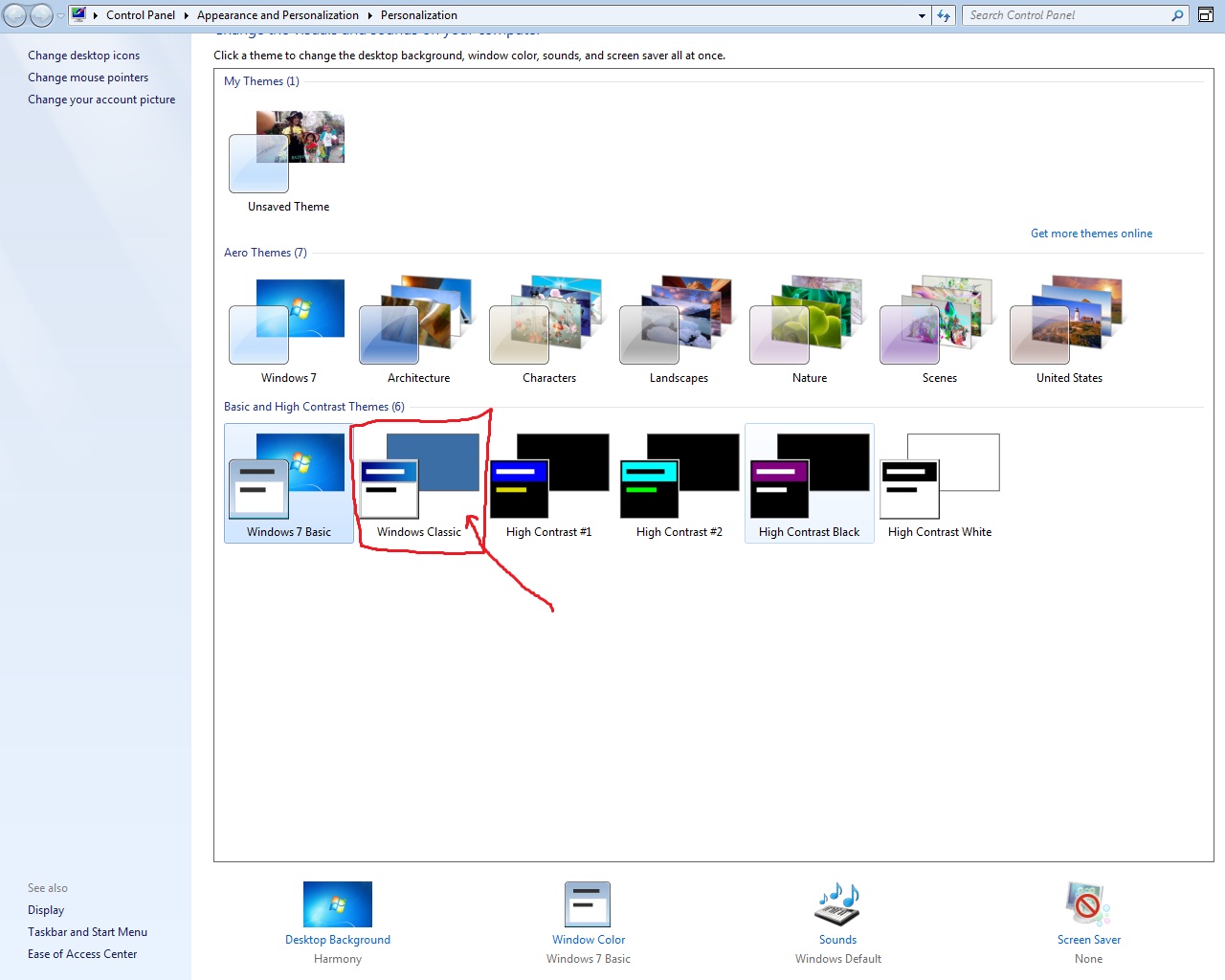
Task: Open Desktop Background settings via Harmony icon
Action: pyautogui.click(x=337, y=904)
